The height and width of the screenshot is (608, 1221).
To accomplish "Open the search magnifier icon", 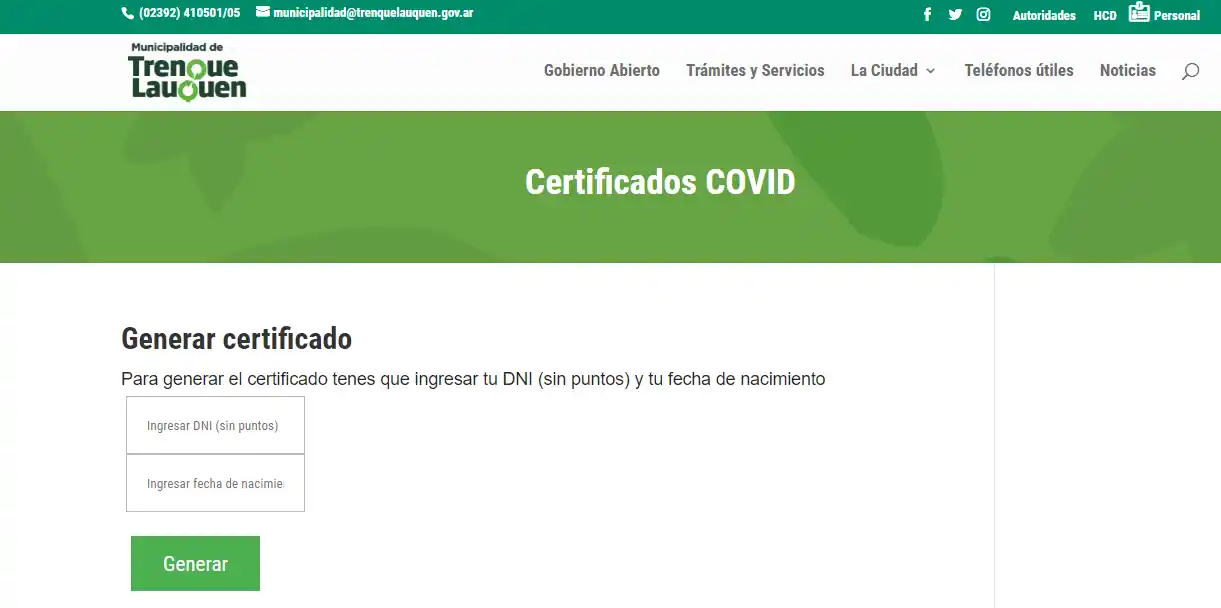I will (x=1189, y=71).
